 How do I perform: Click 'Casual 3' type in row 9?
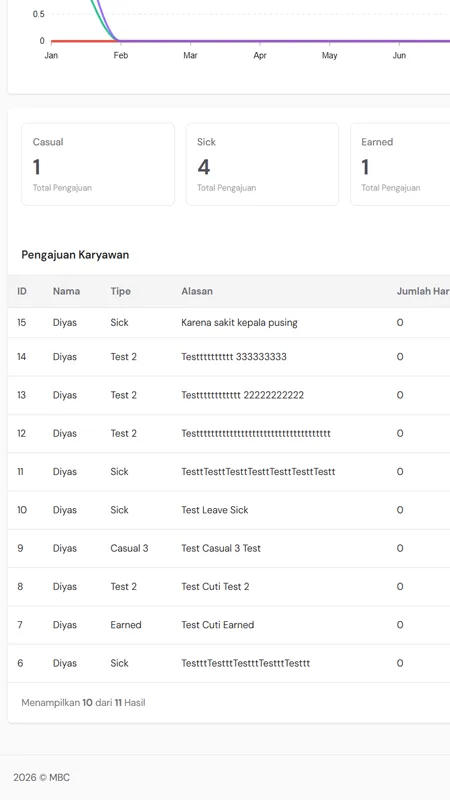tap(129, 548)
